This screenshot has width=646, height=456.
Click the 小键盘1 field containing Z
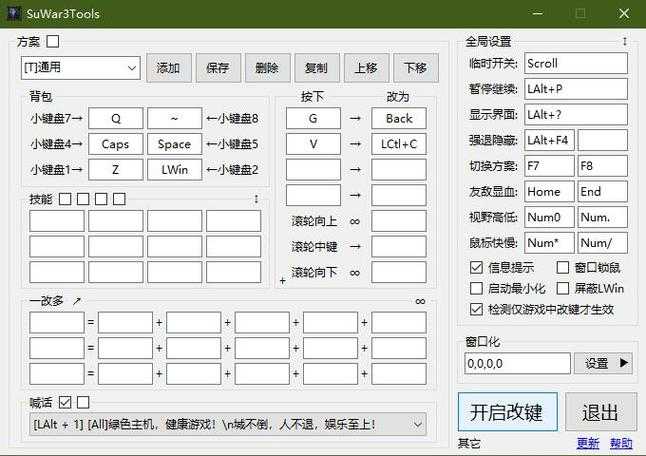click(116, 170)
